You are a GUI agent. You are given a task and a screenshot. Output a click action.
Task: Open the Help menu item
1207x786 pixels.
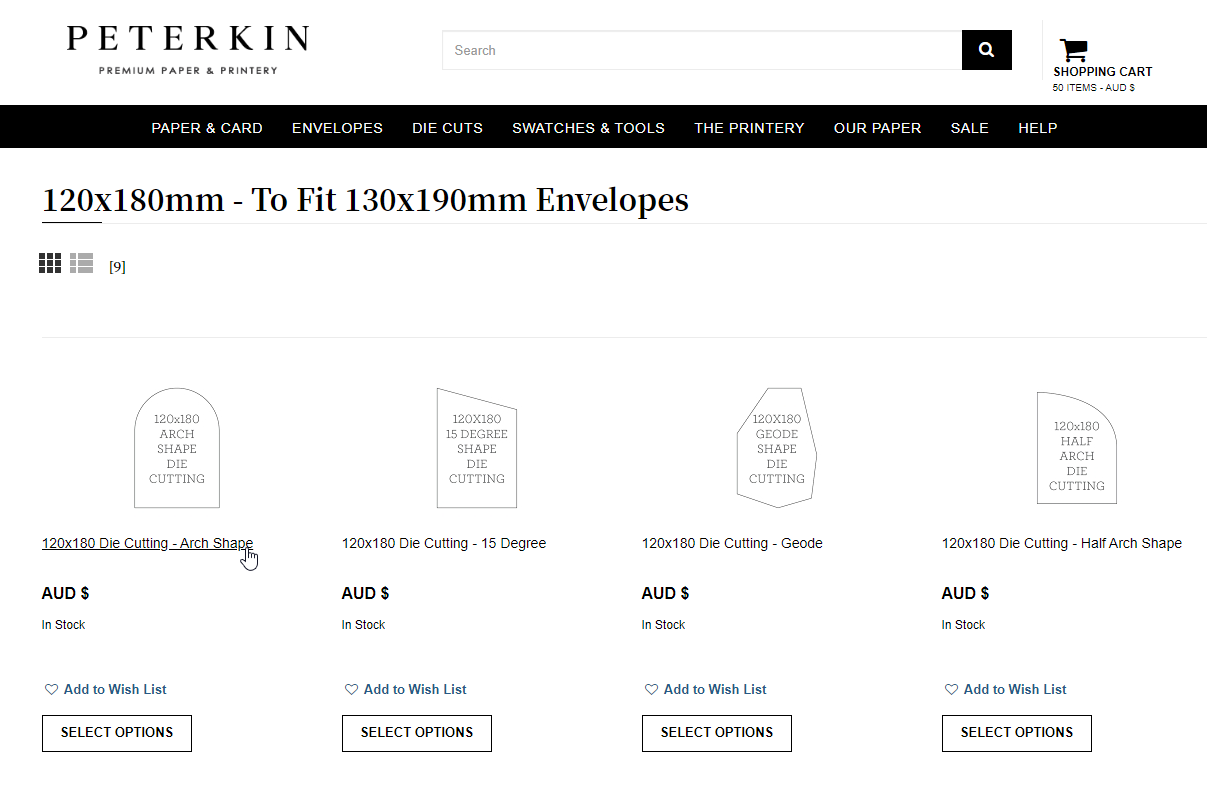1037,128
